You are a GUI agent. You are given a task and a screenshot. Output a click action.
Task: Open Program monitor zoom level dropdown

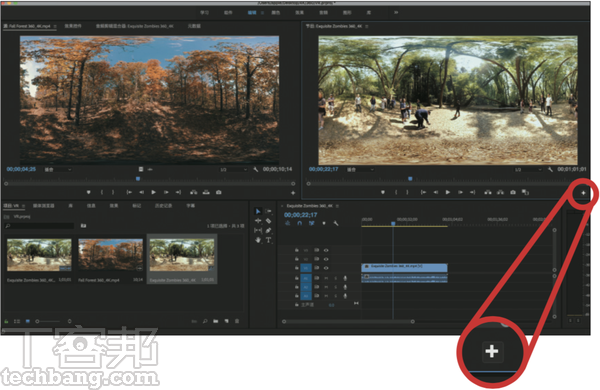pos(360,169)
